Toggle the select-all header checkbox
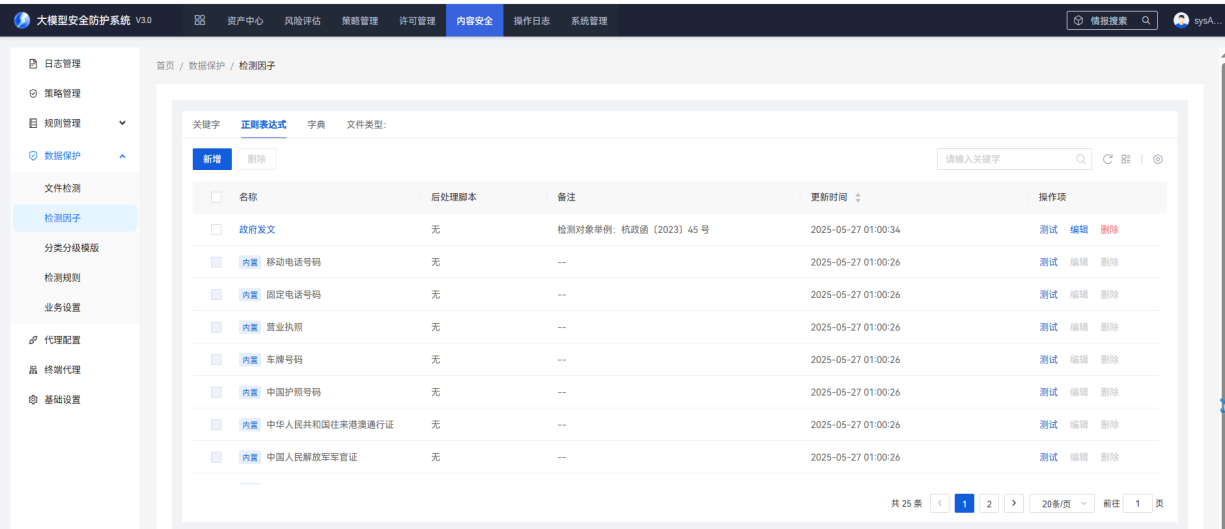Image resolution: width=1225 pixels, height=529 pixels. click(216, 197)
